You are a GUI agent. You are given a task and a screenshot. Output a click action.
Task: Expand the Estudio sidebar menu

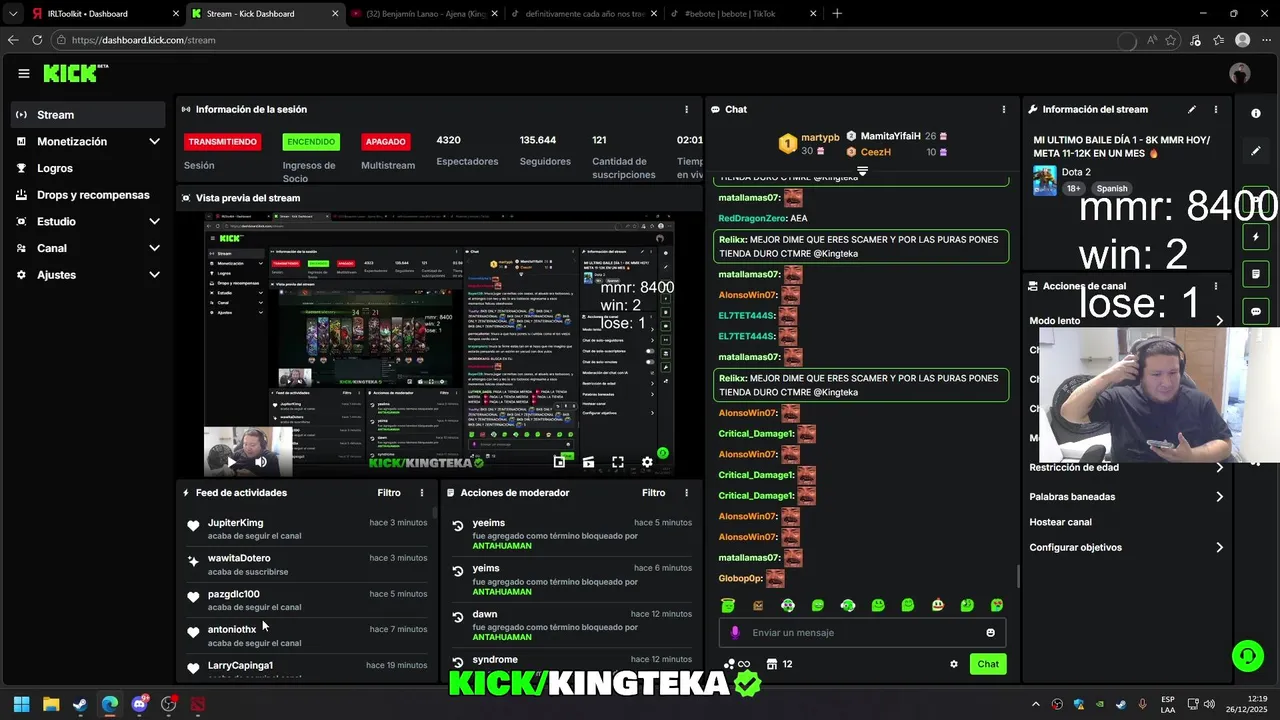pyautogui.click(x=89, y=221)
